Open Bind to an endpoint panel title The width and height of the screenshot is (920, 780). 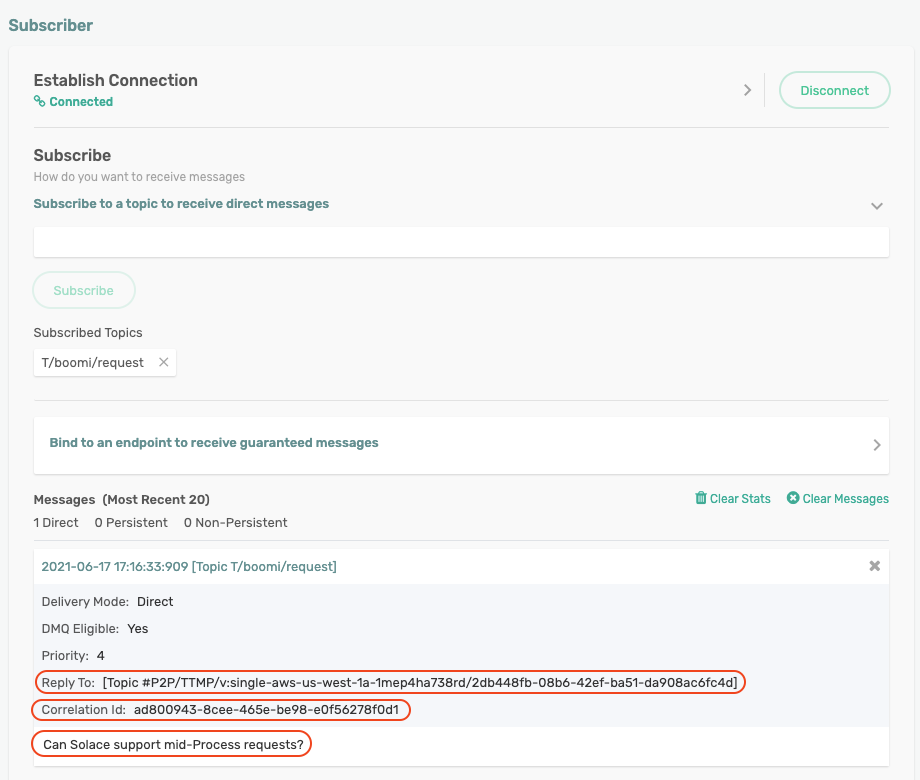click(x=214, y=443)
